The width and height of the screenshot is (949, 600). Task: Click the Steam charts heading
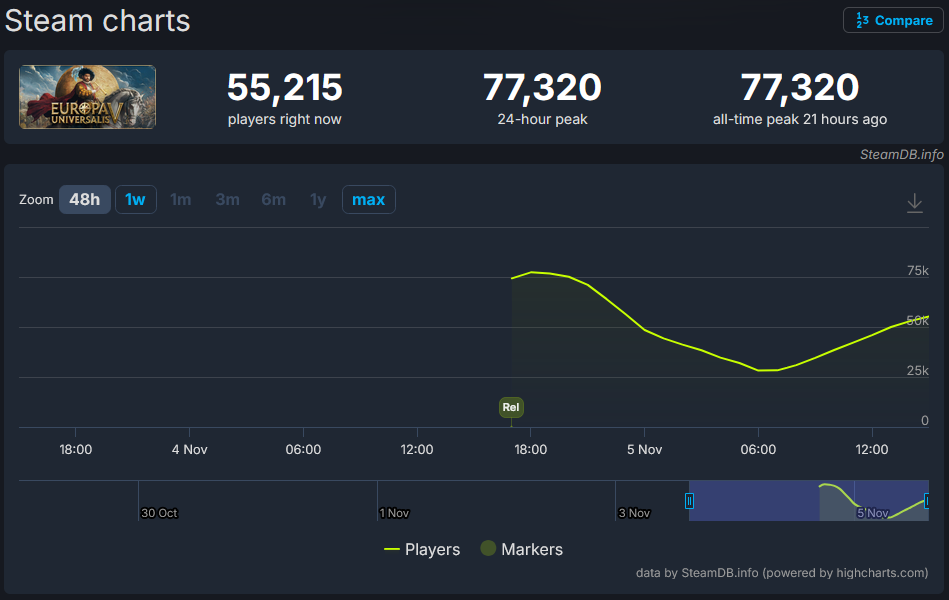[x=97, y=21]
